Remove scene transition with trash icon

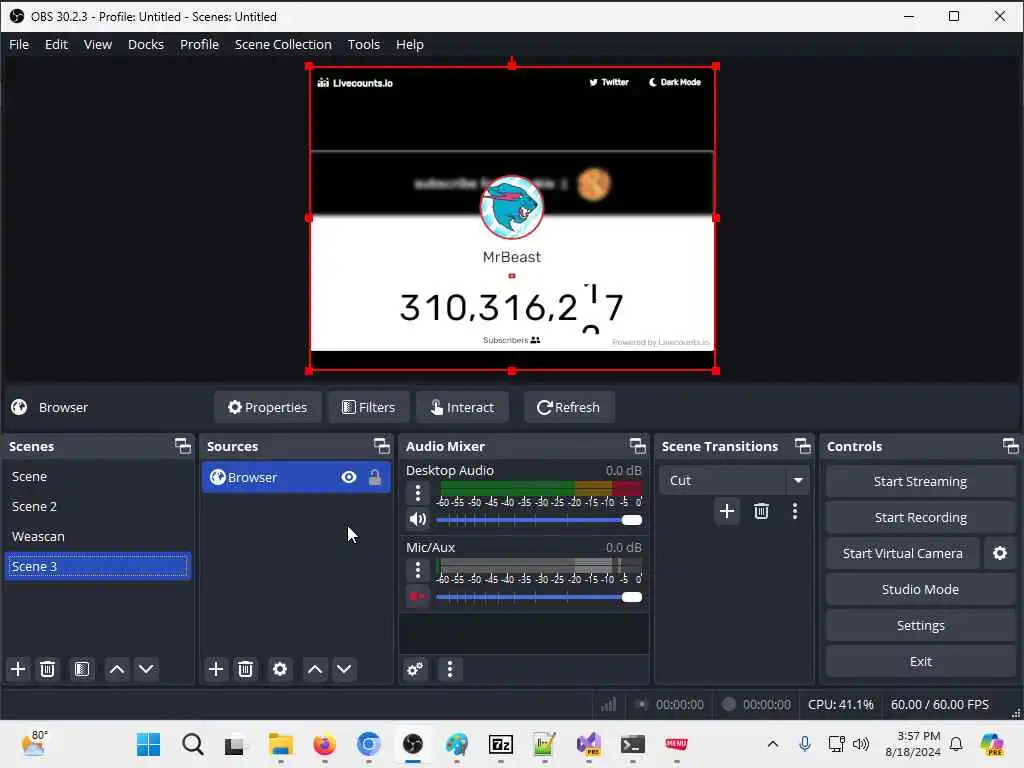coord(761,511)
